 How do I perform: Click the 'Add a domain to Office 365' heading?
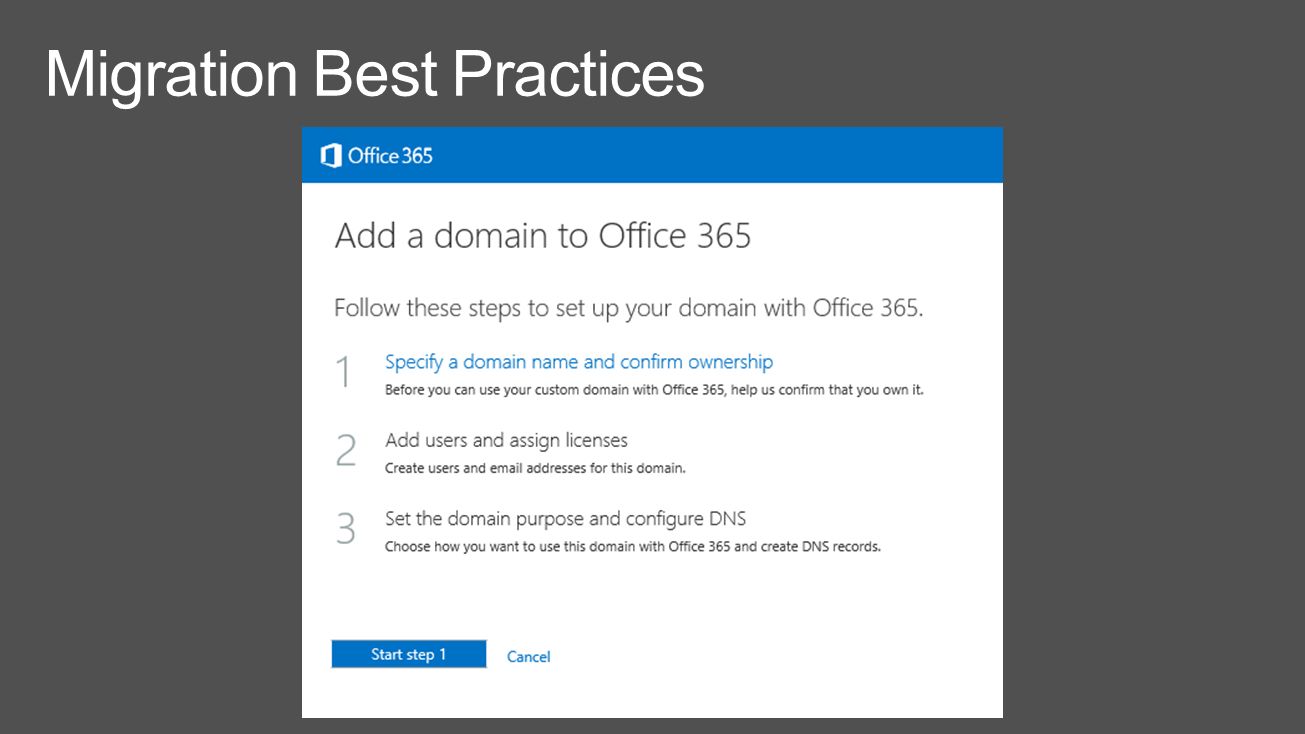coord(543,236)
